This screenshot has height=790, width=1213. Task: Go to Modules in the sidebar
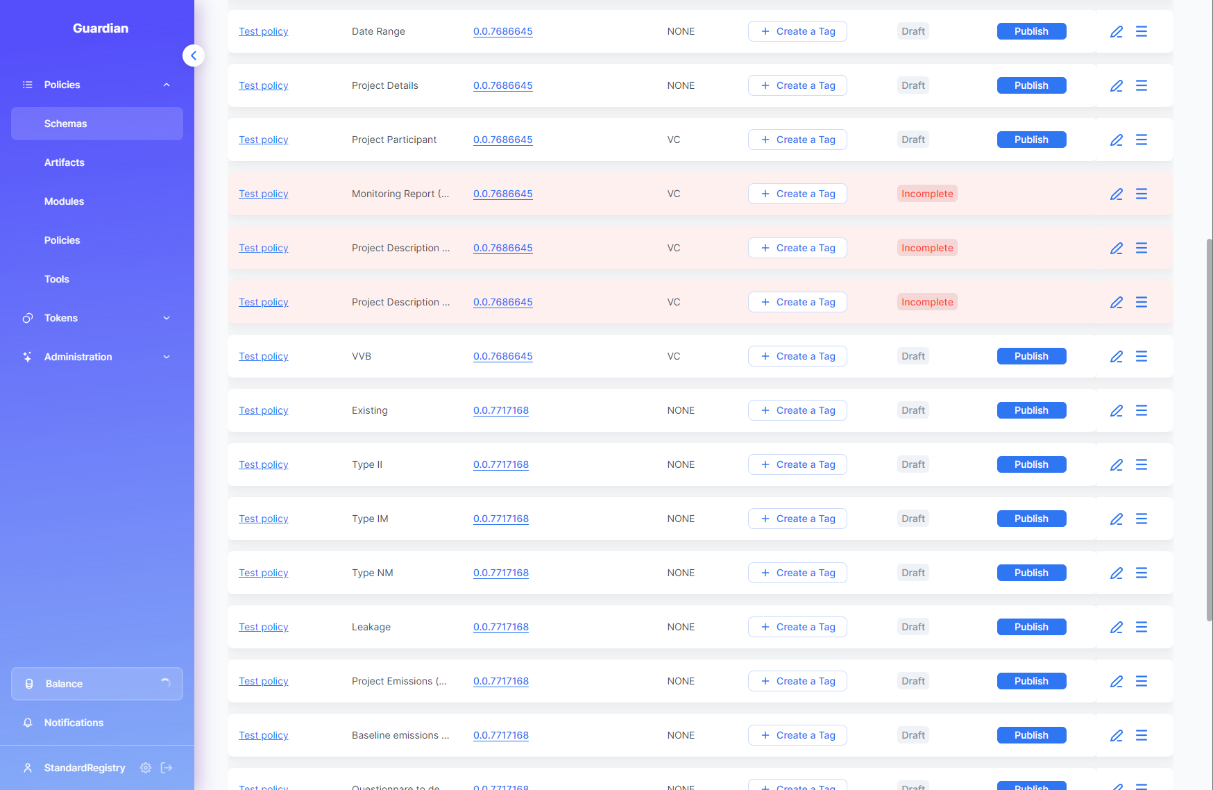[x=64, y=202]
